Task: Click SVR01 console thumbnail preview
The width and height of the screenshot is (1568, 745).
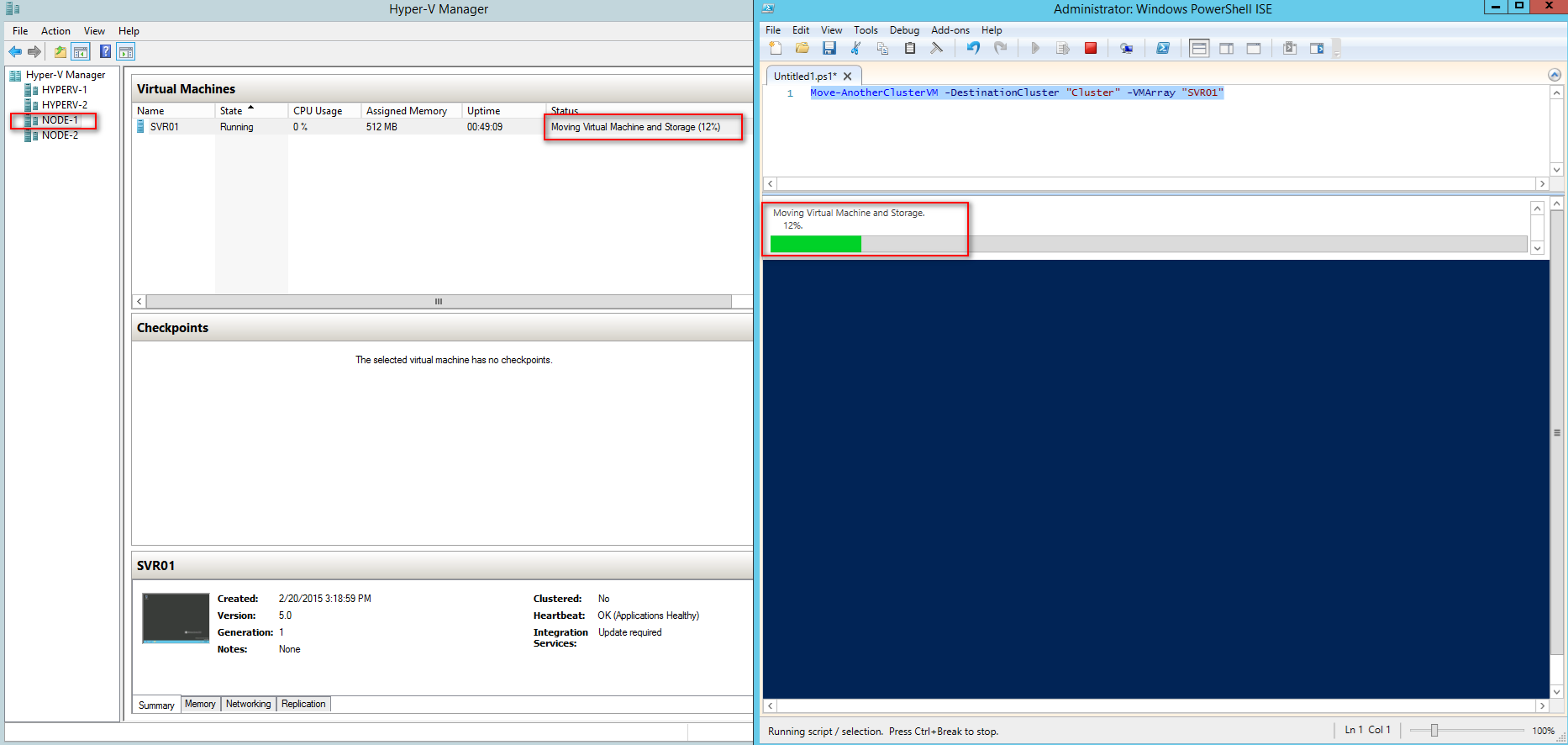Action: (176, 618)
